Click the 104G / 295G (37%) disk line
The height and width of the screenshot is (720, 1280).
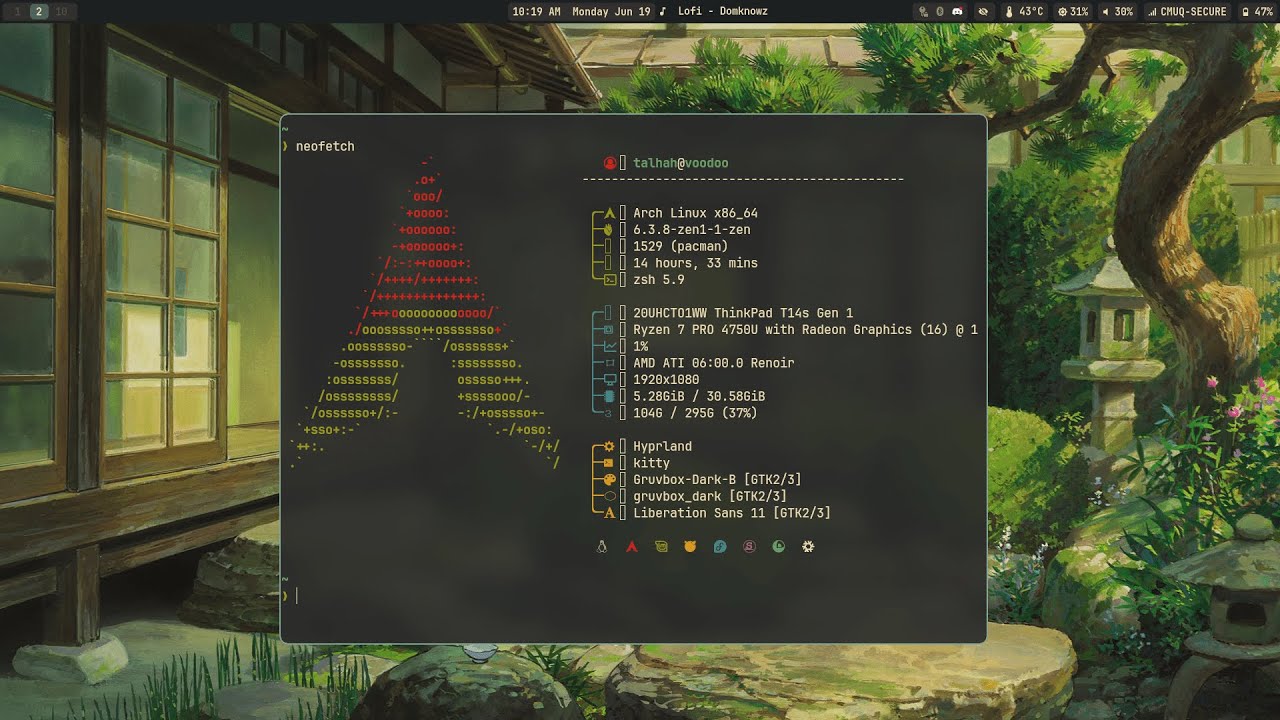click(695, 413)
